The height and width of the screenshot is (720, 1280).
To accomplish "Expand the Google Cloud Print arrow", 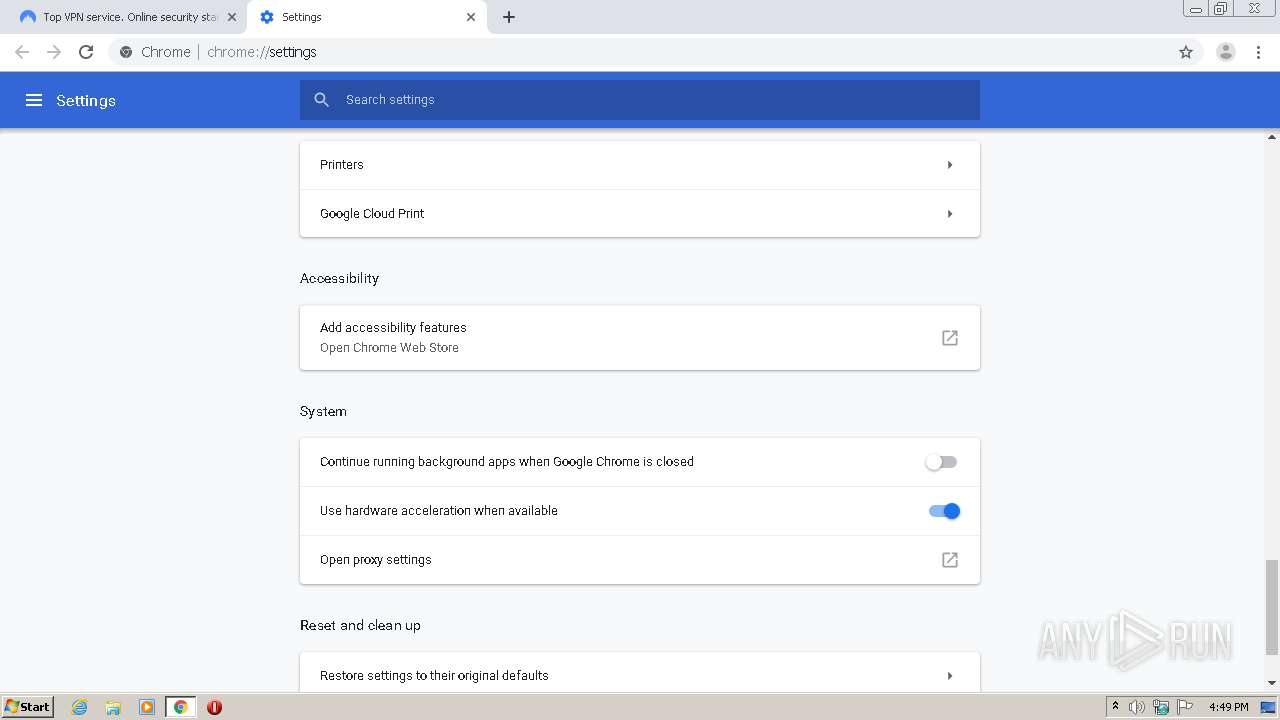I will [x=950, y=214].
